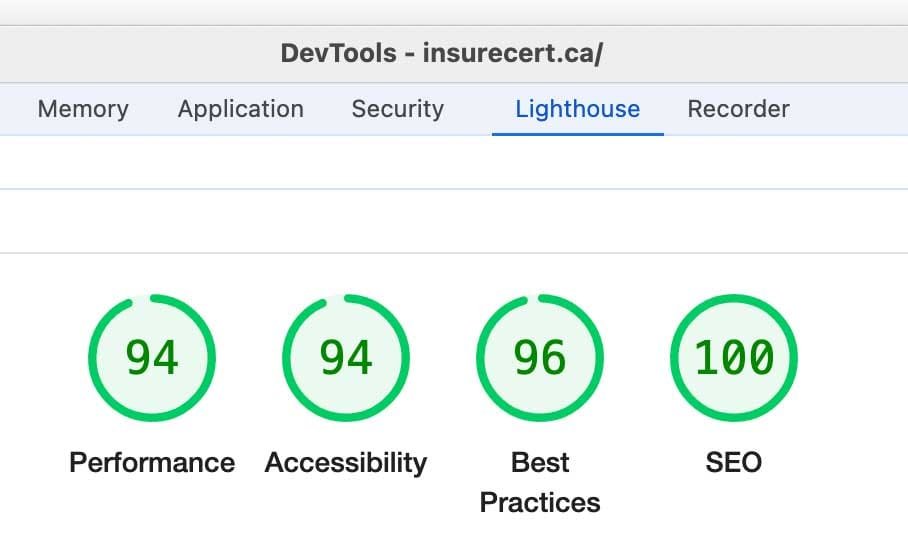This screenshot has width=908, height=542.
Task: Switch to the Recorder tab
Action: 738,109
